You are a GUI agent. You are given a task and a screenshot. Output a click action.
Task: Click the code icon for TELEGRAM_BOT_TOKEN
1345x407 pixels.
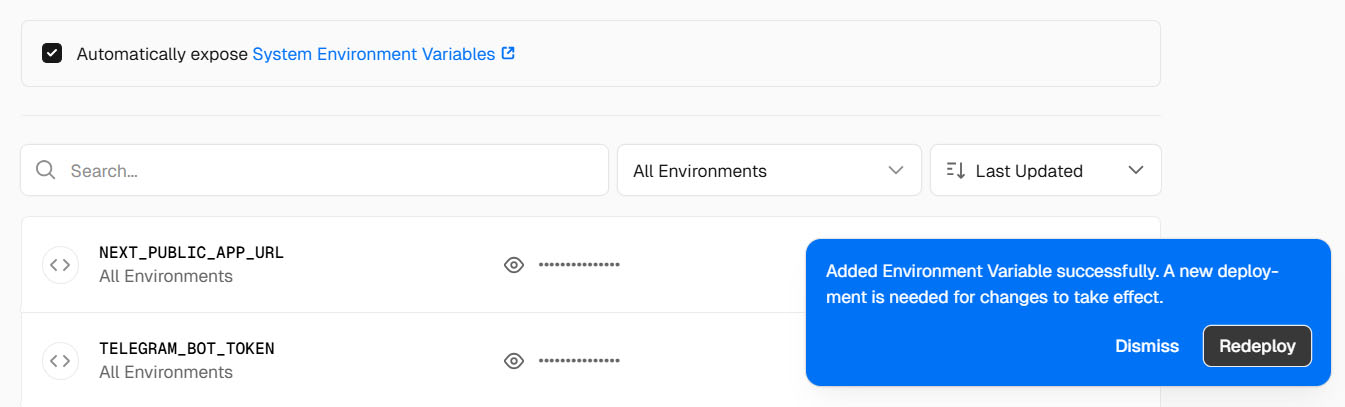click(60, 360)
